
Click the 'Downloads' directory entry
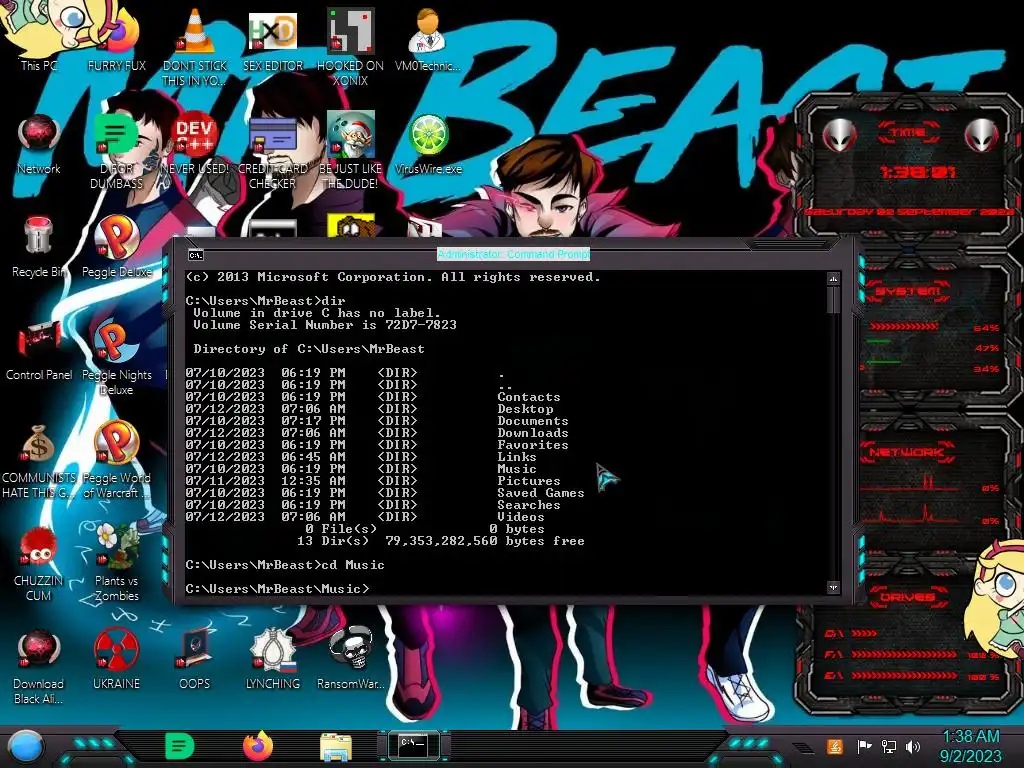click(x=533, y=433)
